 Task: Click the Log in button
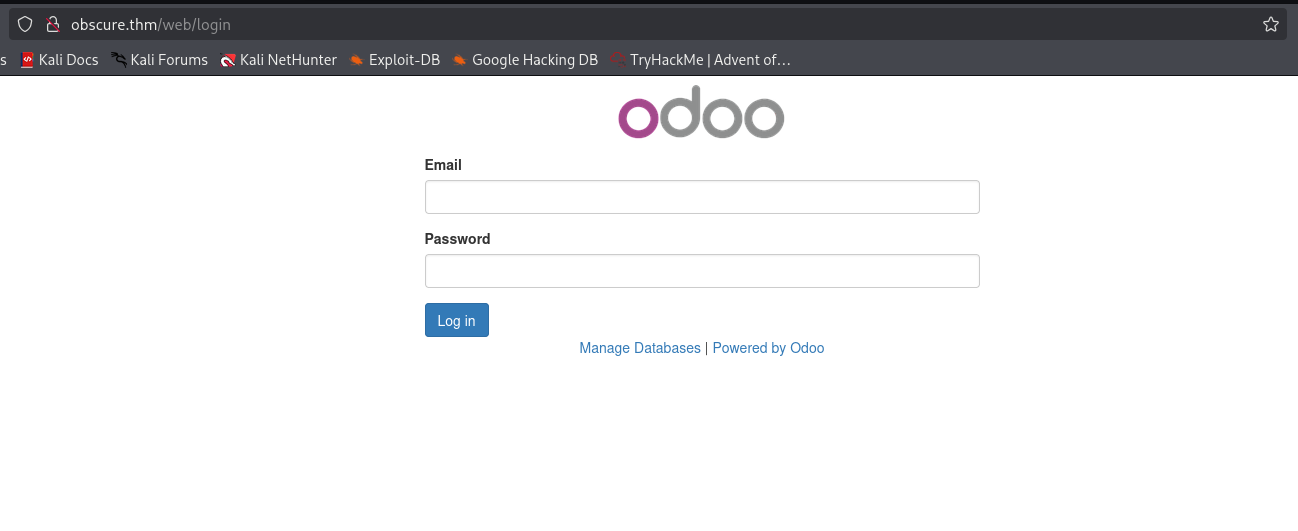(457, 320)
